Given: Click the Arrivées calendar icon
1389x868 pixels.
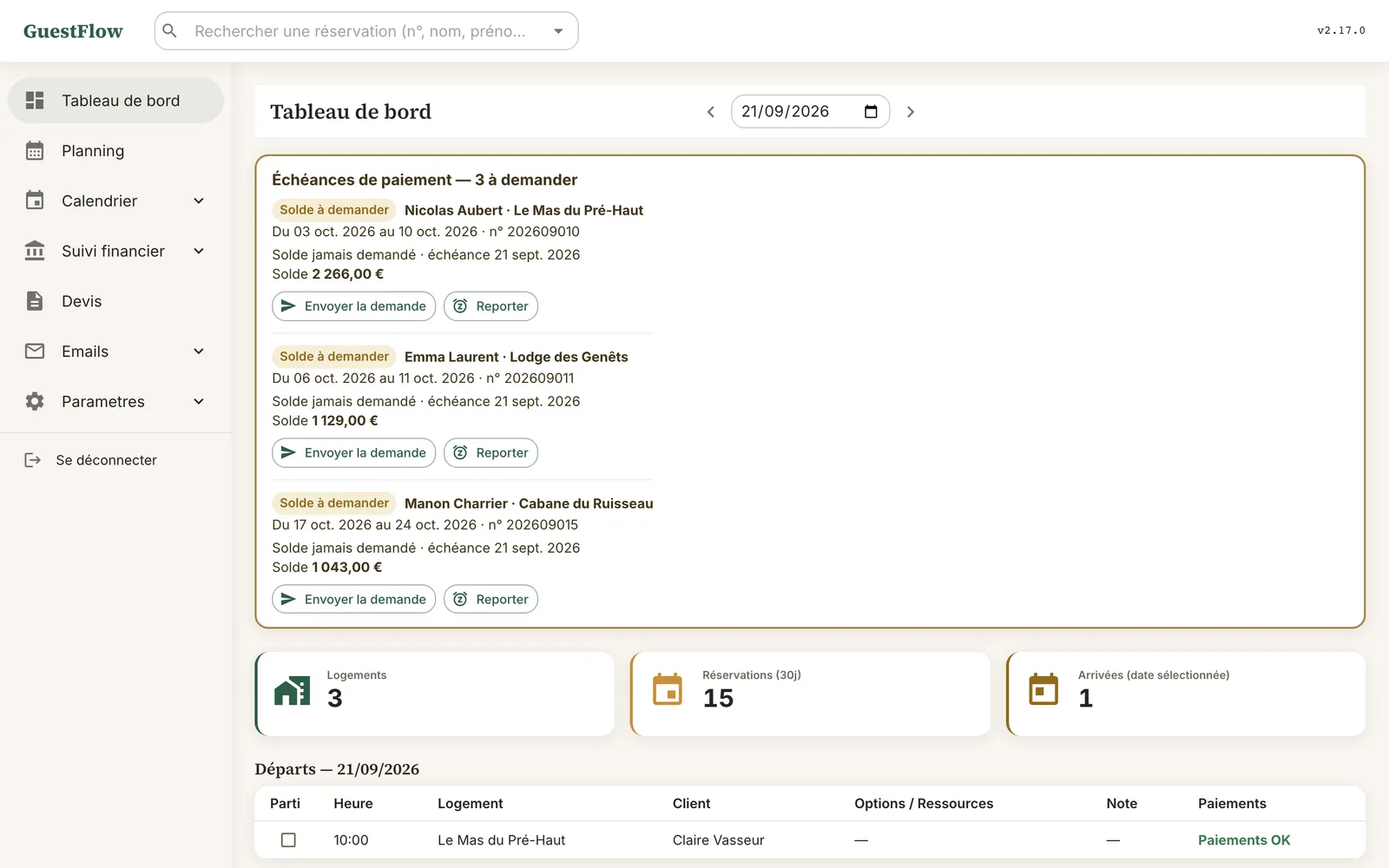Looking at the screenshot, I should click(x=1043, y=690).
